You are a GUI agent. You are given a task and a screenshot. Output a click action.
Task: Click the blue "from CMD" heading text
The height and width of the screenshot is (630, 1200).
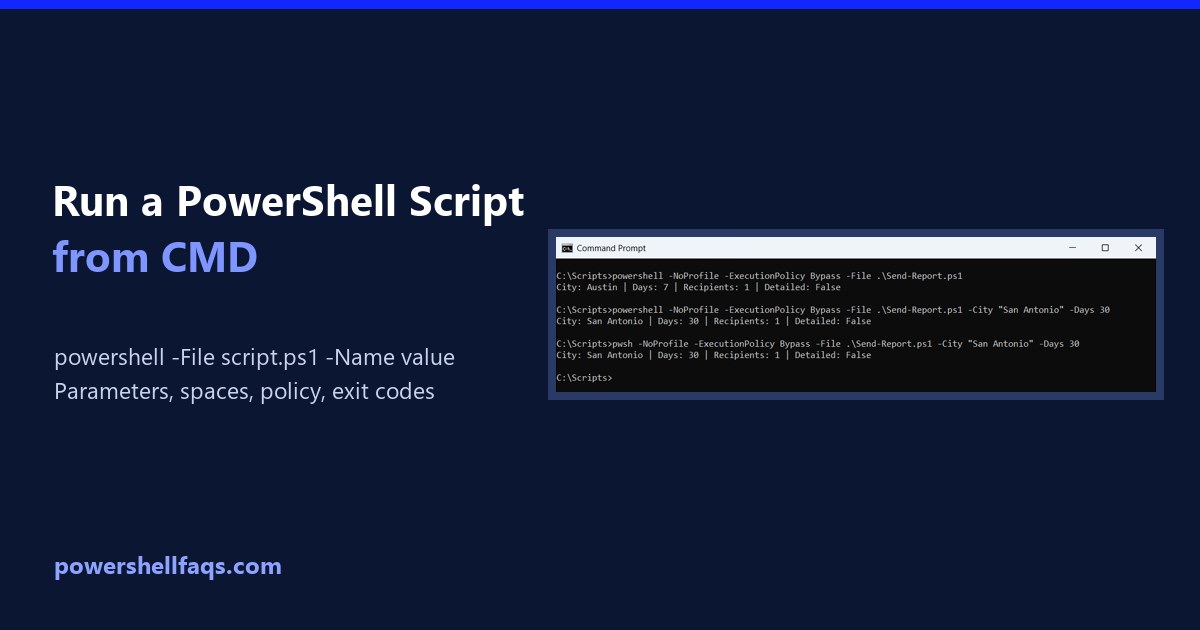(x=155, y=257)
